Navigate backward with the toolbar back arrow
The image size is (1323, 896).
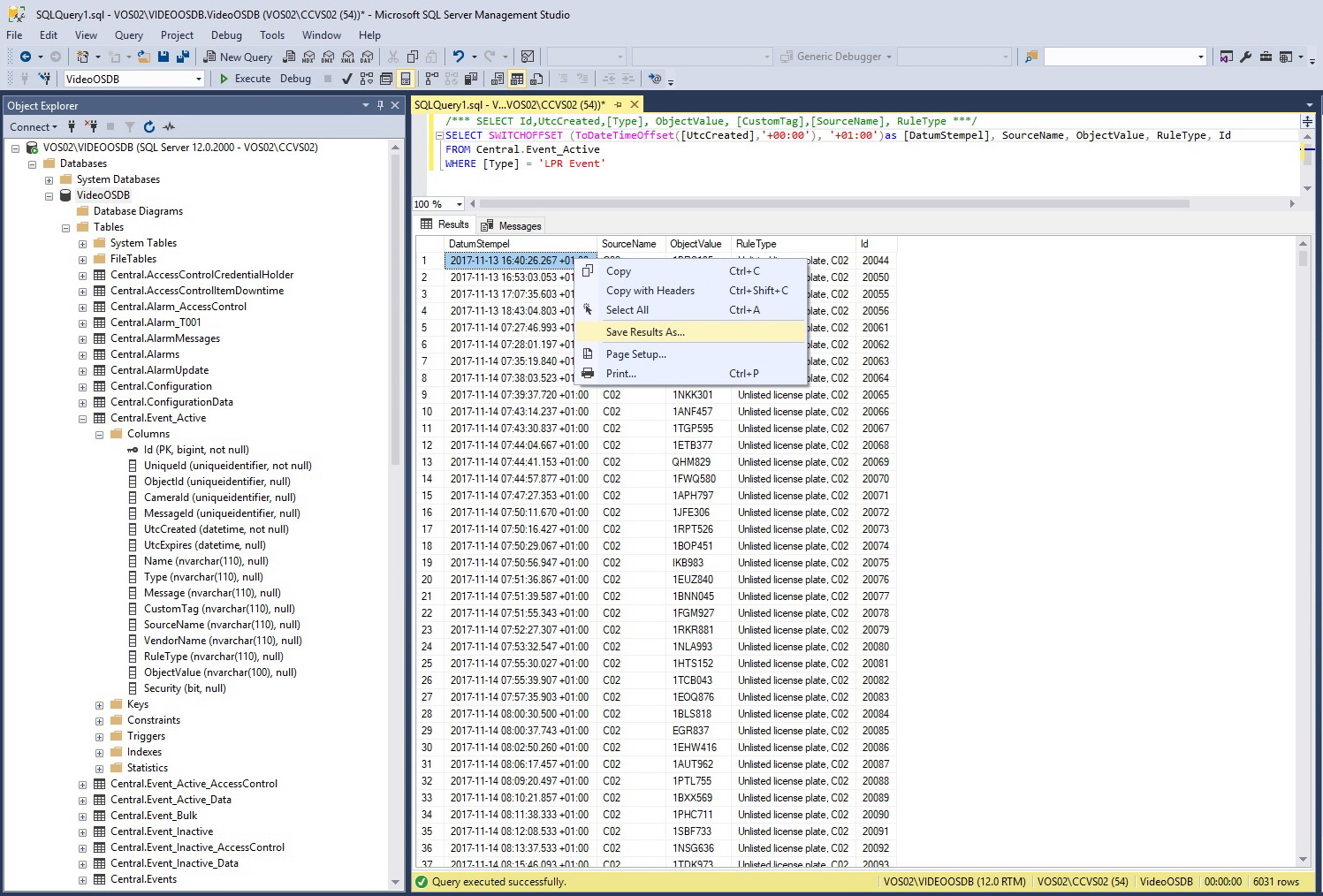(x=25, y=57)
